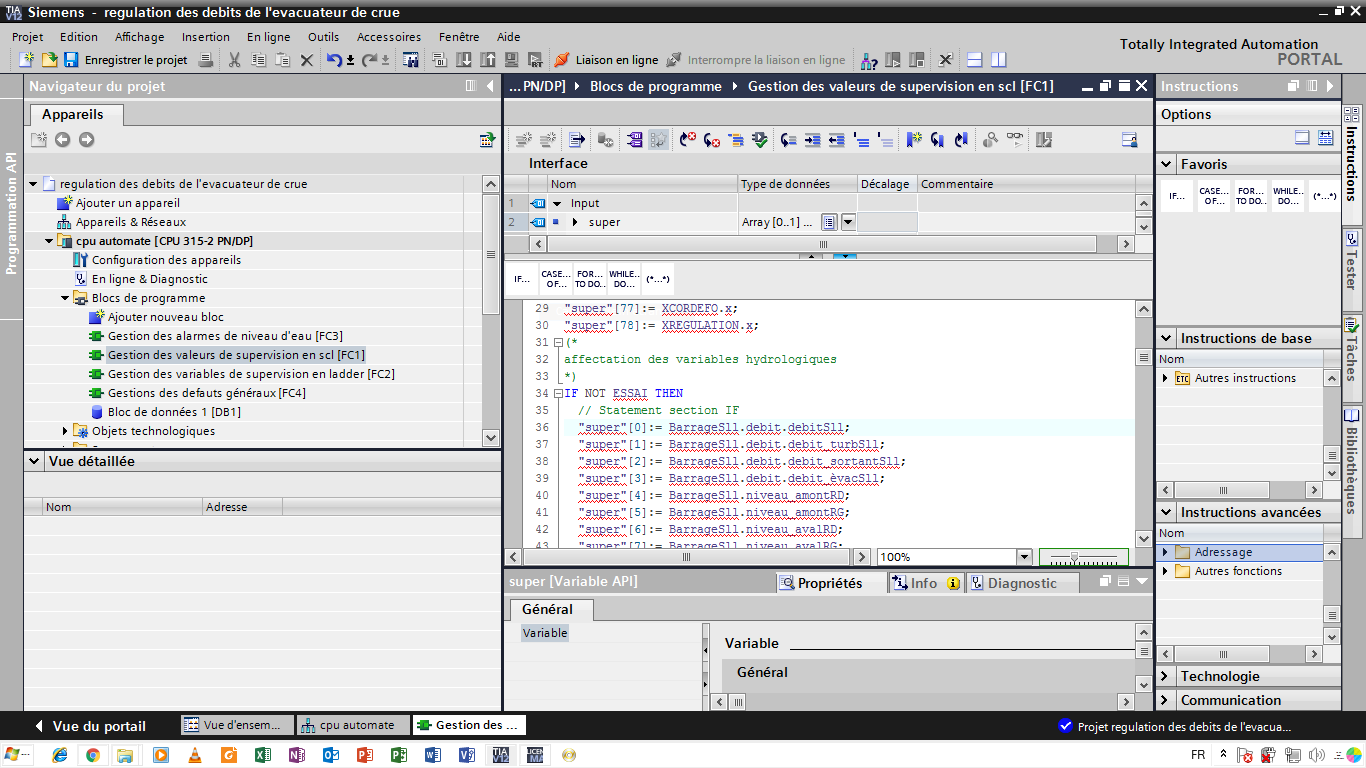Switch to the Diagnostic tab
1366x768 pixels.
click(x=1021, y=583)
